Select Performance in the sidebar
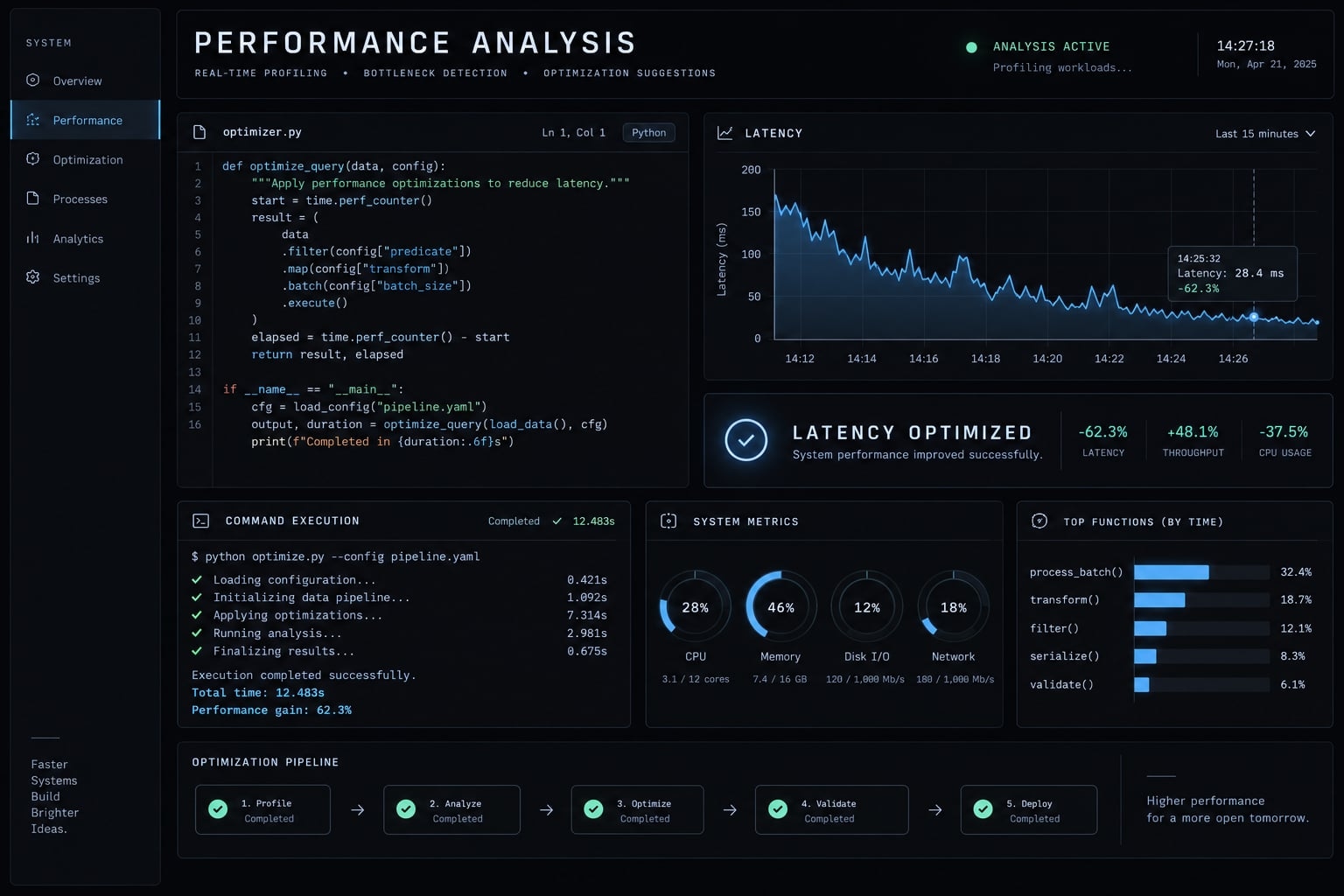 tap(85, 120)
